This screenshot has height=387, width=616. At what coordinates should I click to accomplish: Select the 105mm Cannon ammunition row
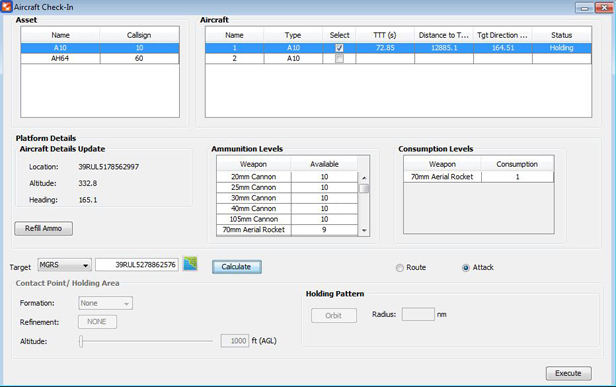[287, 219]
